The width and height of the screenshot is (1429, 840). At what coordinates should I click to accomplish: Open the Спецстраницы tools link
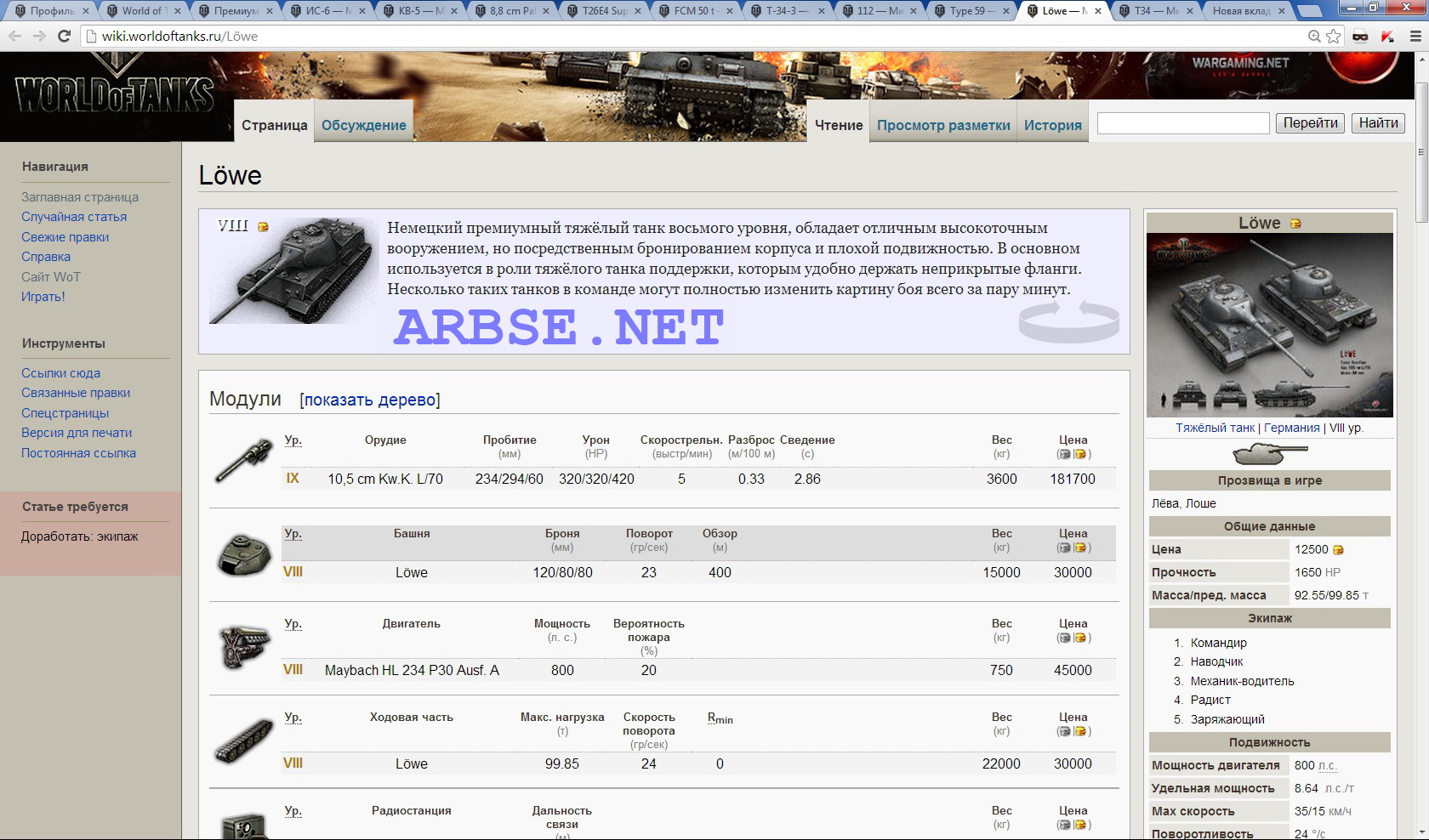coord(65,413)
